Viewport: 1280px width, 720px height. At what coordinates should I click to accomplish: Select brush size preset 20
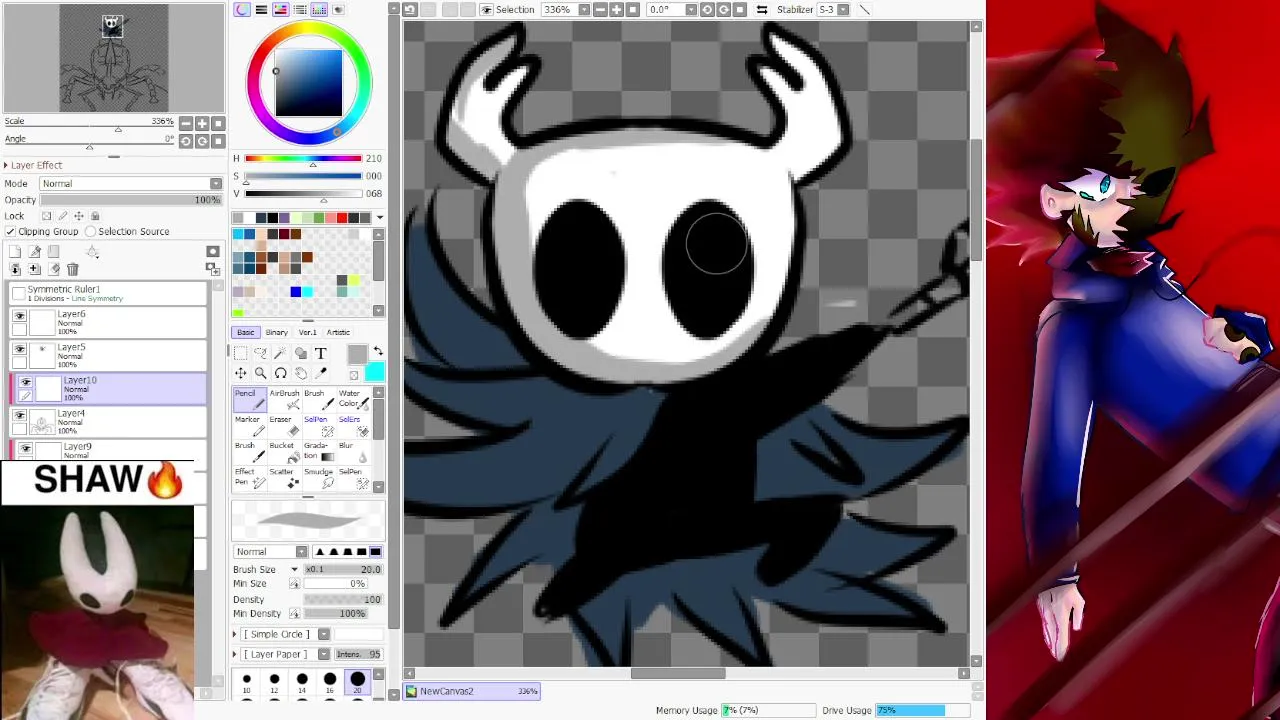coord(357,683)
